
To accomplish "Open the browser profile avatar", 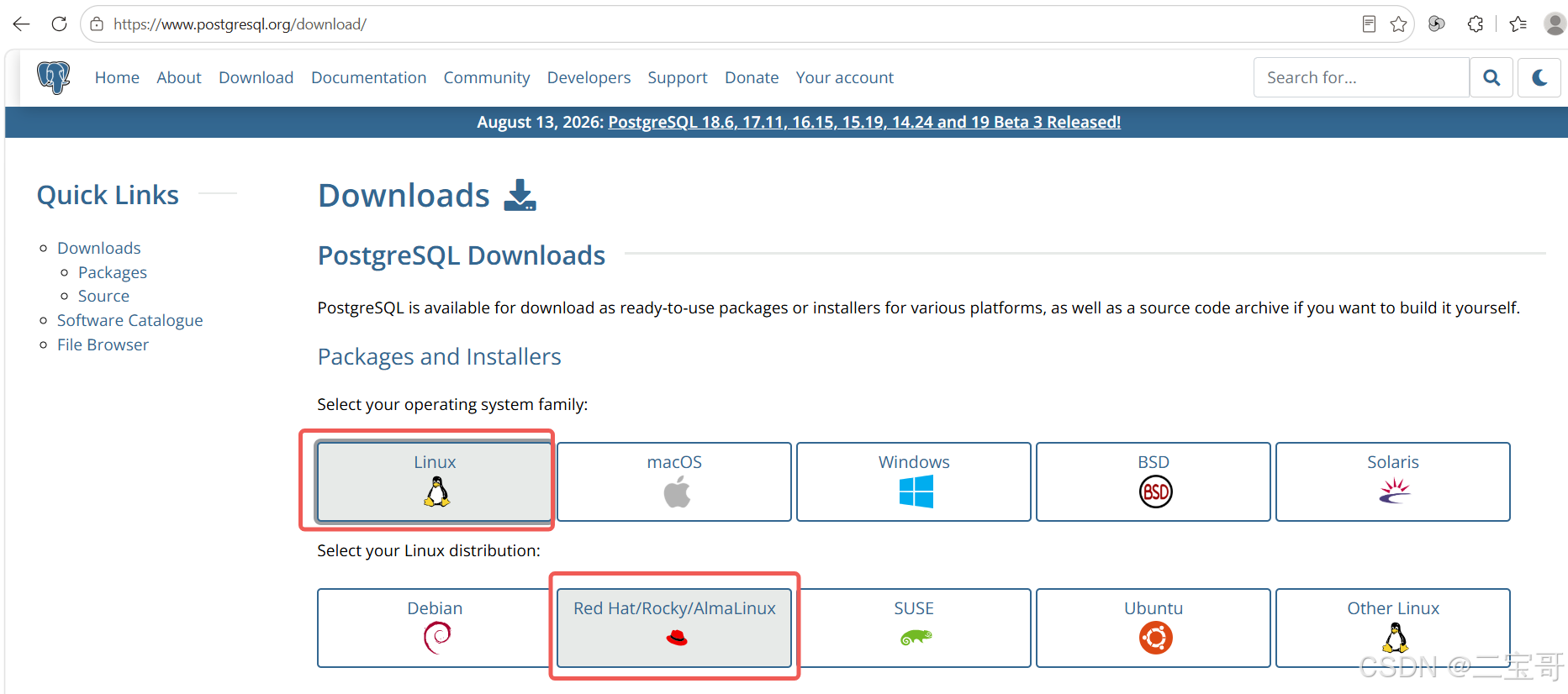I will tap(1555, 24).
